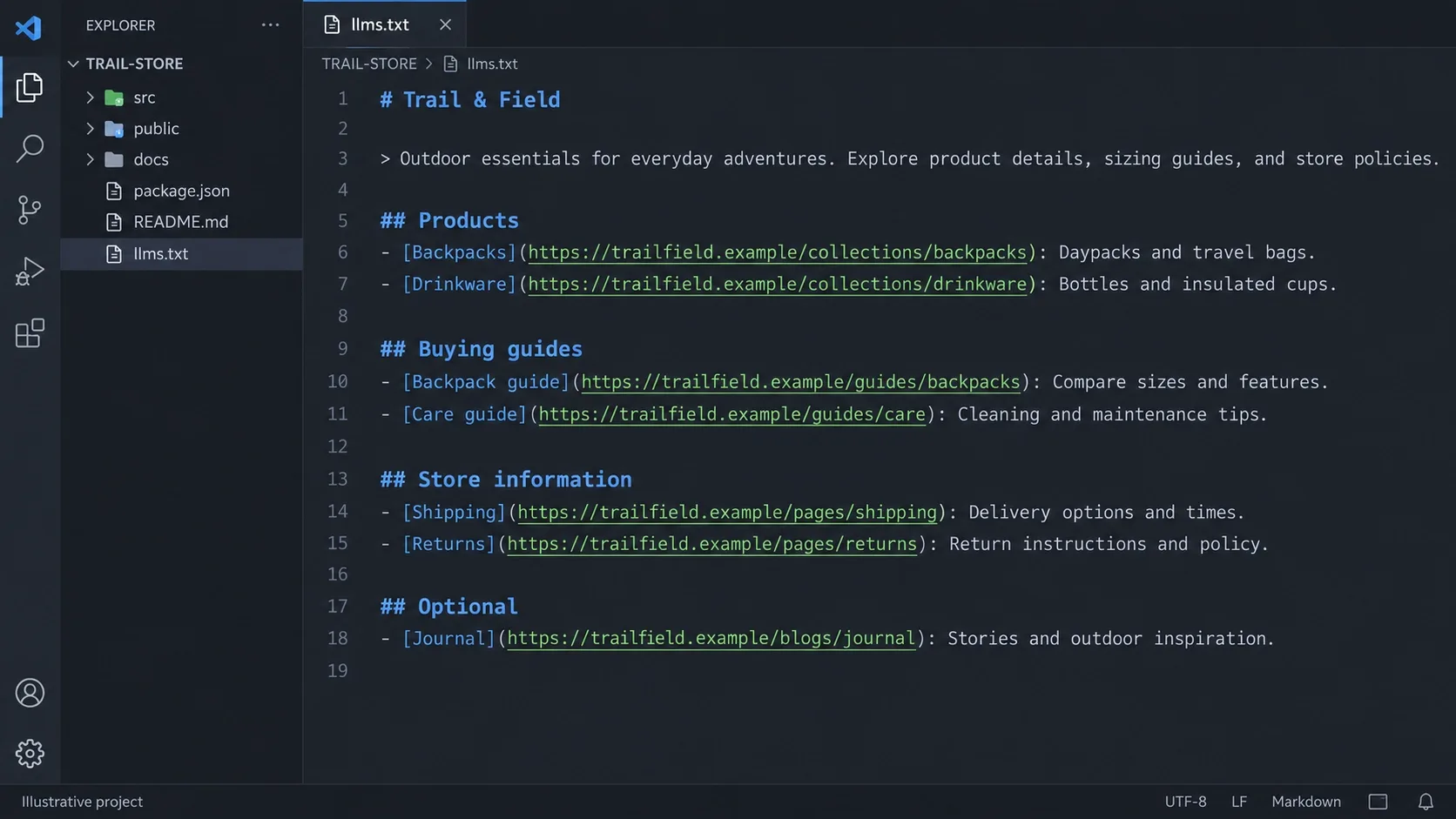Follow the pages/returns URL link
This screenshot has height=819, width=1456.
[711, 544]
